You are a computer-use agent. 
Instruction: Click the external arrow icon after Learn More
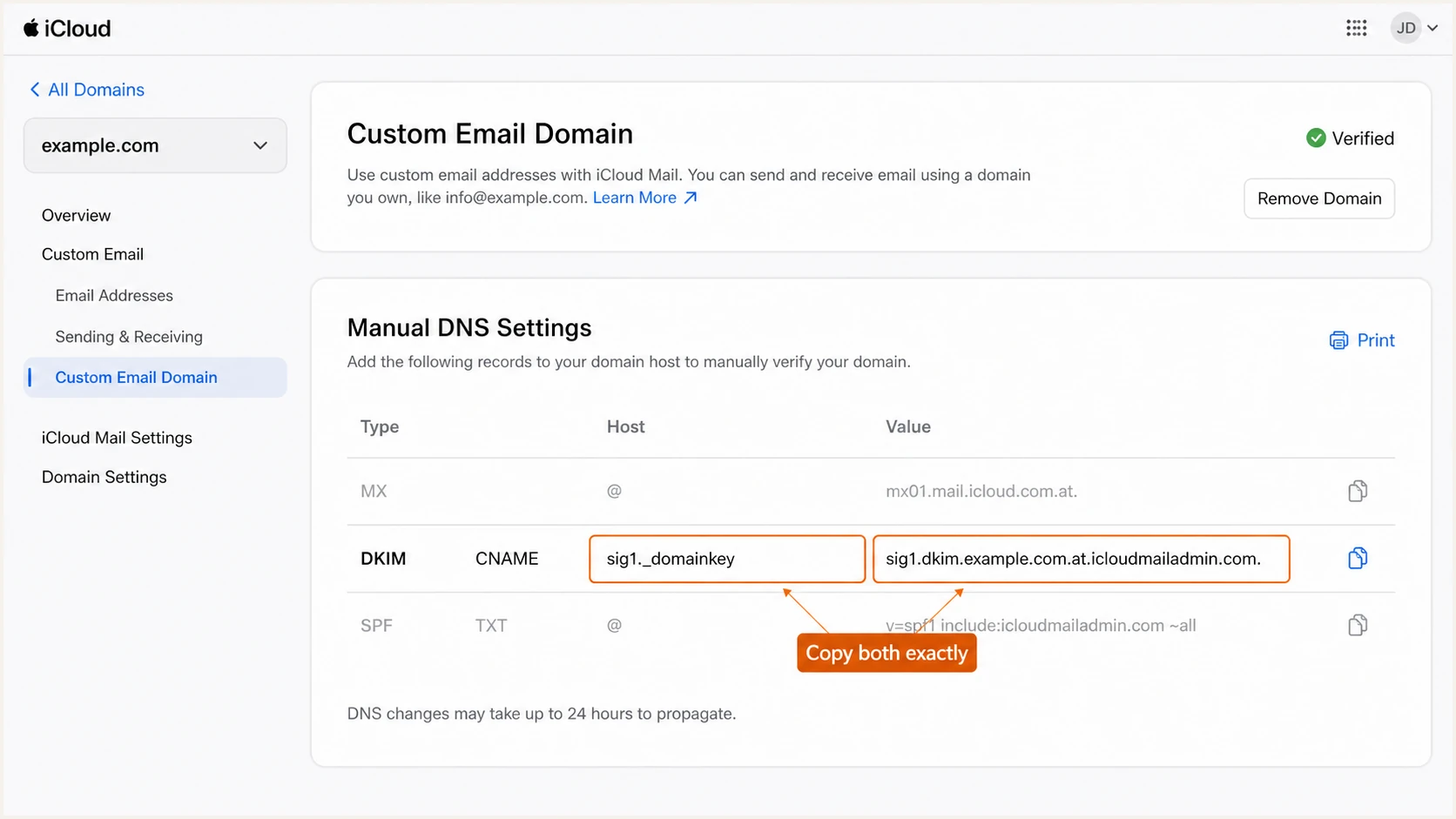(x=691, y=198)
